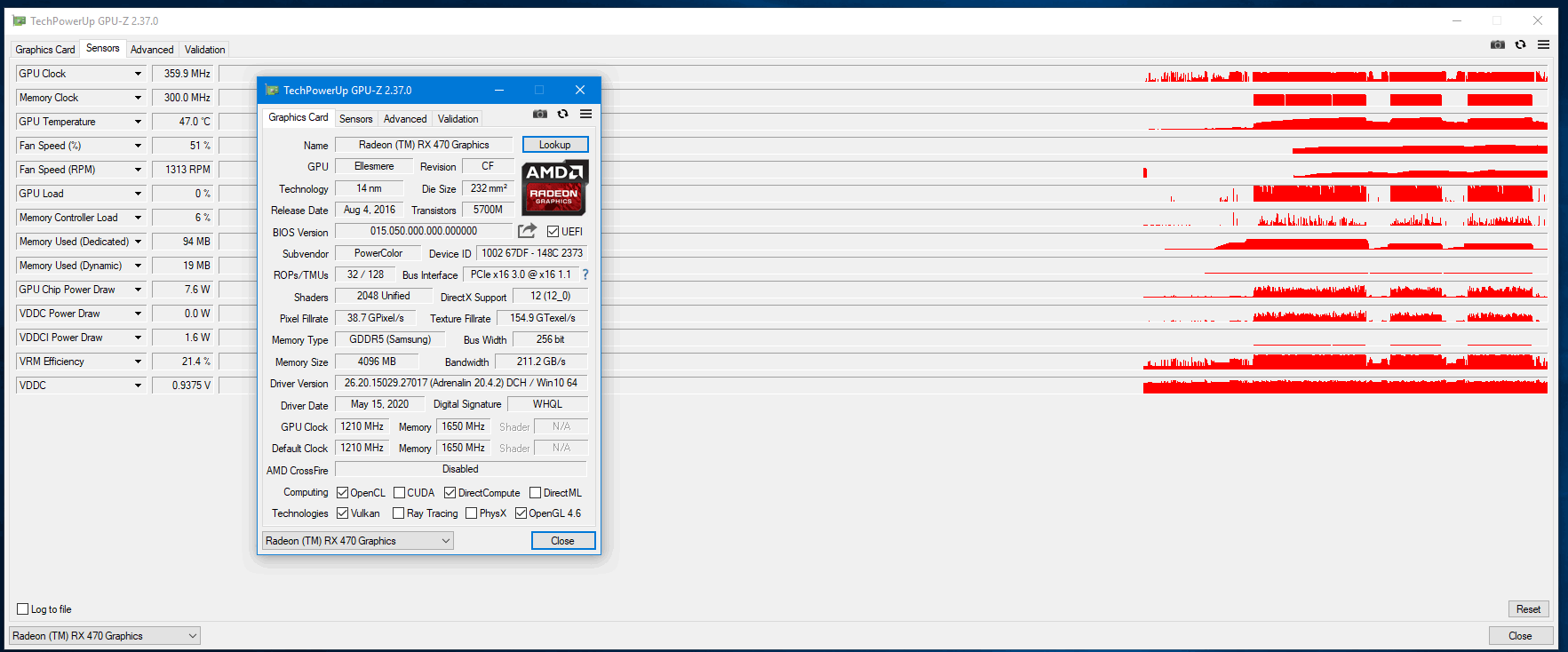Open hamburger menu in background Sensors window
The height and width of the screenshot is (652, 1568).
(x=1543, y=44)
